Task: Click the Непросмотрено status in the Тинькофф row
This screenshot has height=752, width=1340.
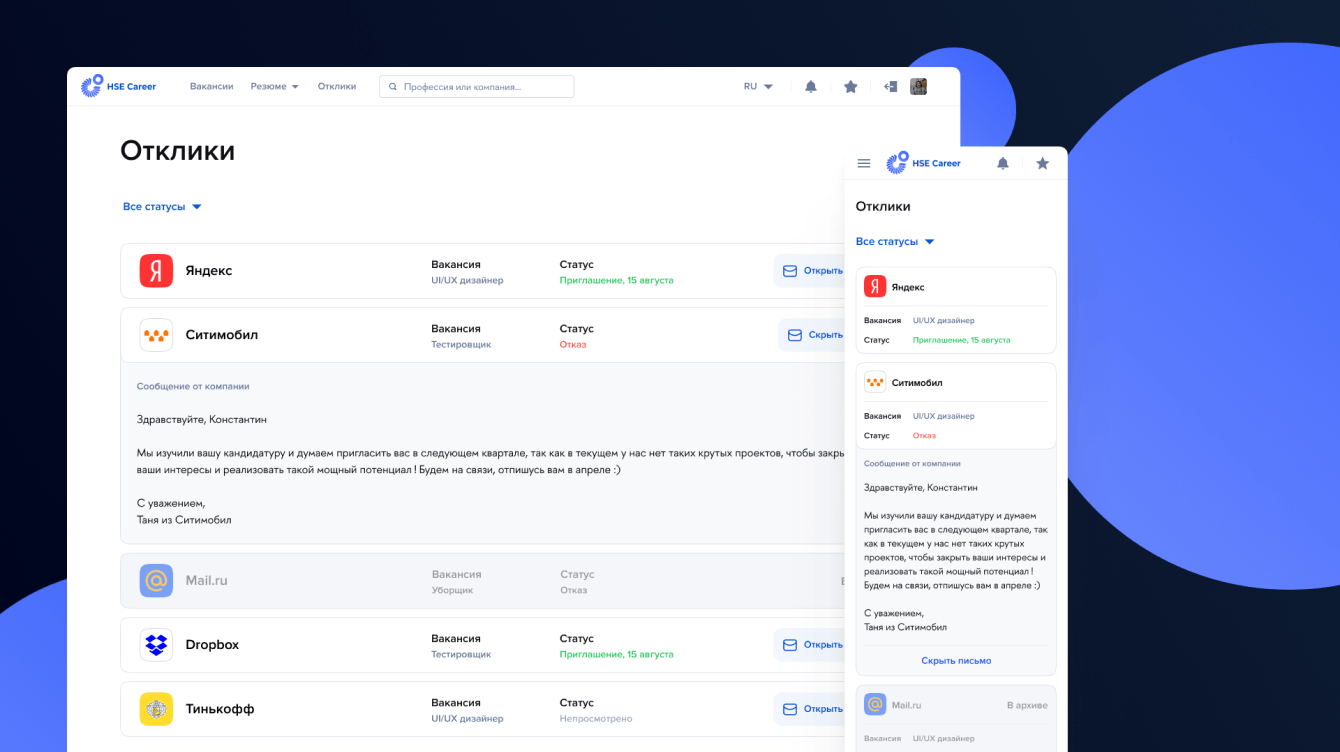Action: pos(596,719)
